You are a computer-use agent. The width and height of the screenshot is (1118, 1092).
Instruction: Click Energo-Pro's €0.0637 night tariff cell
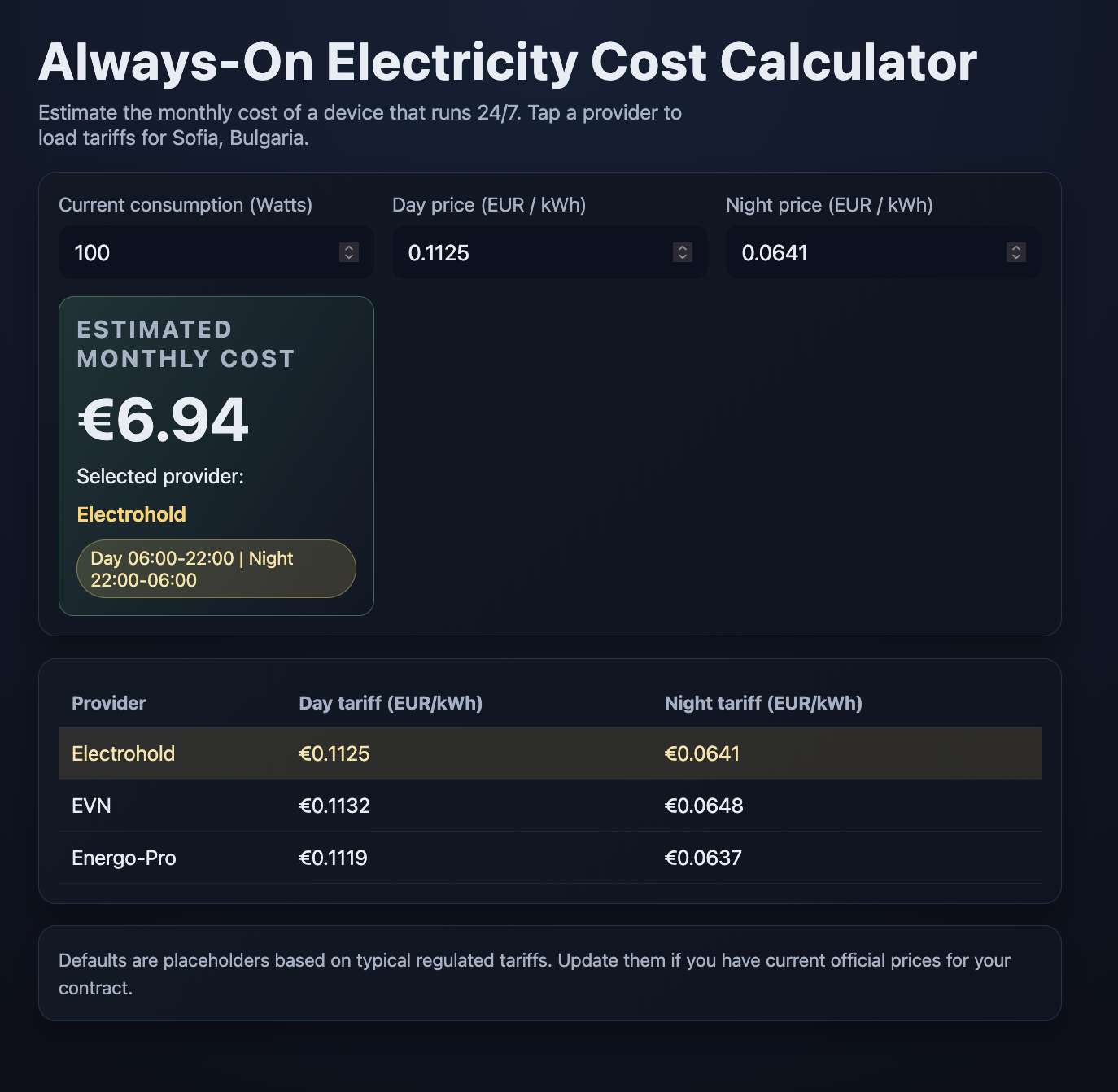tap(703, 858)
